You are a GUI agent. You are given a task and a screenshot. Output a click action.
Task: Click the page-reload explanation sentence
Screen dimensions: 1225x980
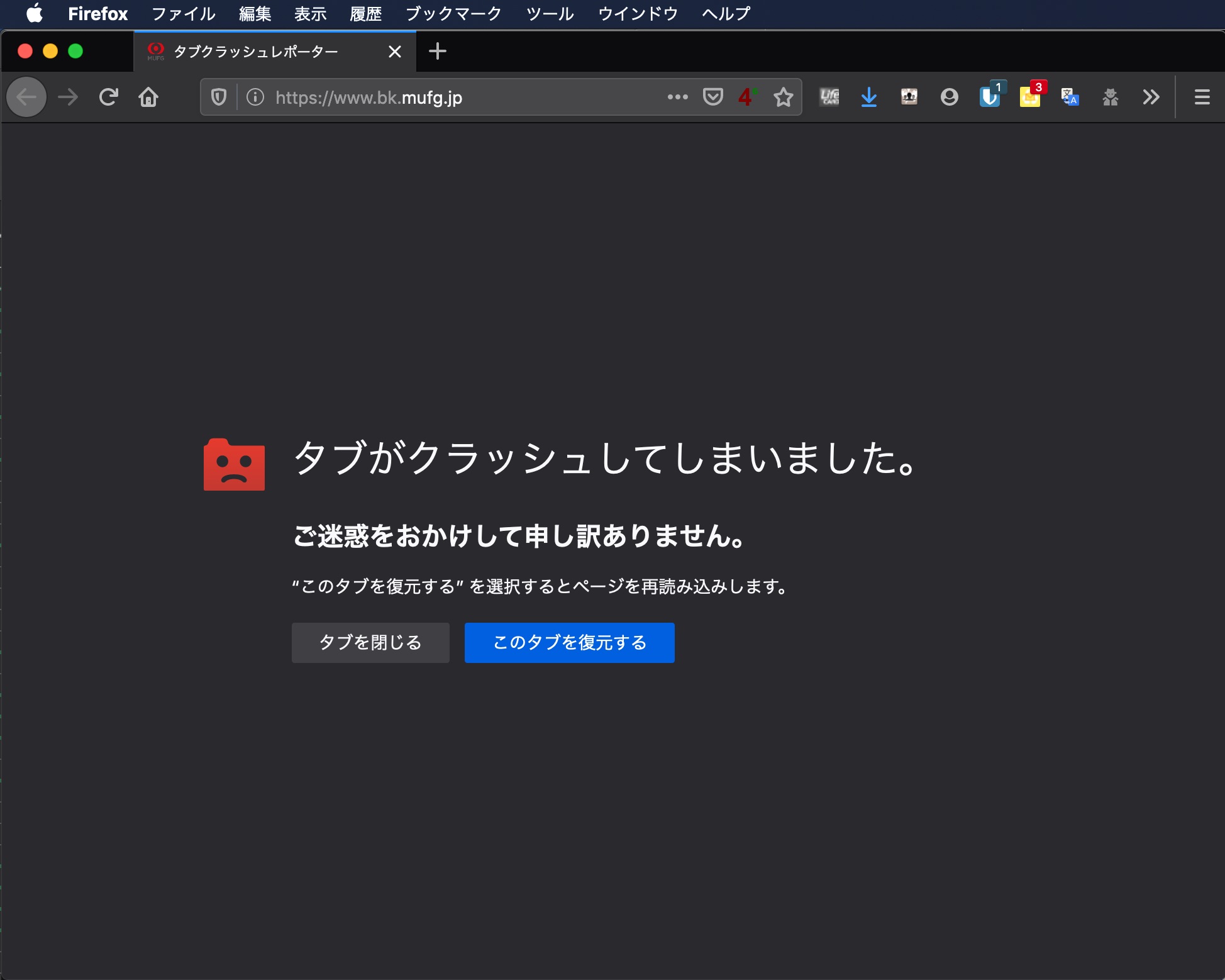tap(540, 587)
